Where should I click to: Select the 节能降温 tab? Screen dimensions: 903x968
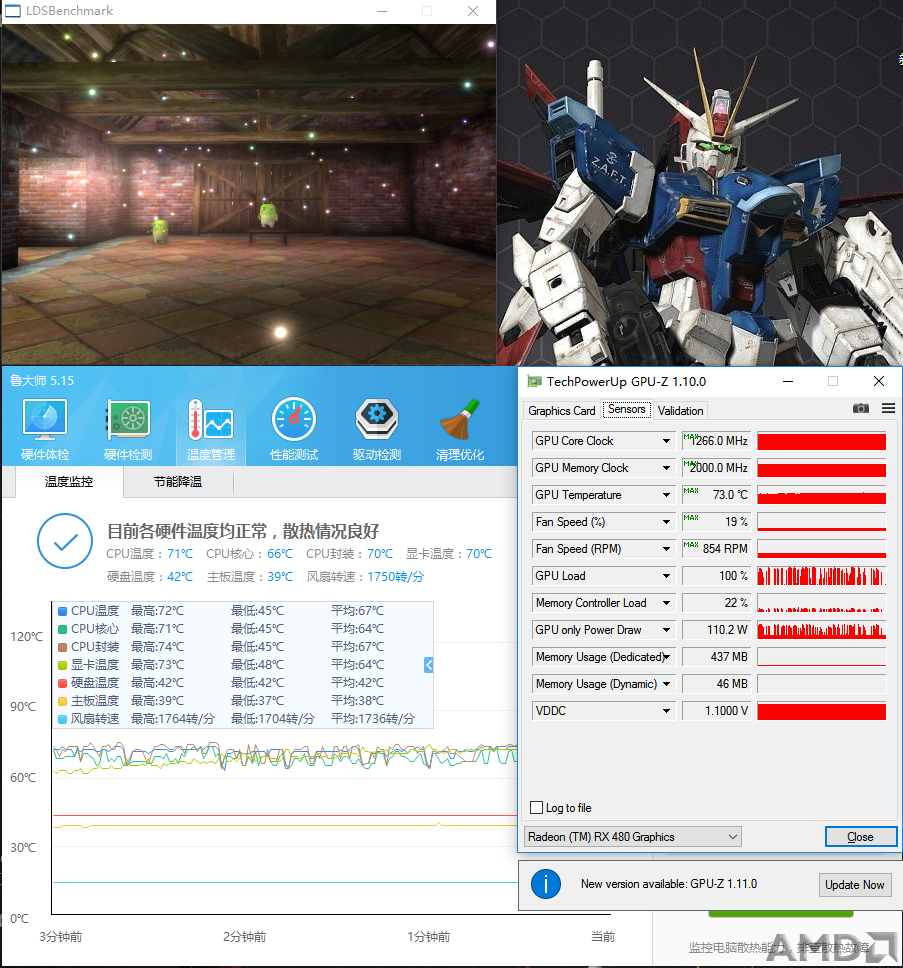click(178, 482)
